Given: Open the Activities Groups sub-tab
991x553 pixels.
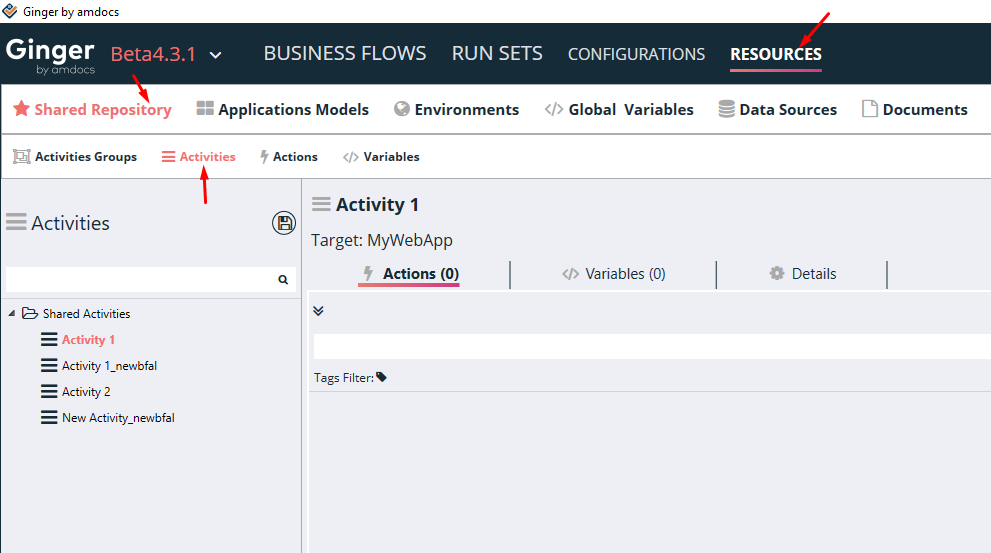Looking at the screenshot, I should click(75, 157).
